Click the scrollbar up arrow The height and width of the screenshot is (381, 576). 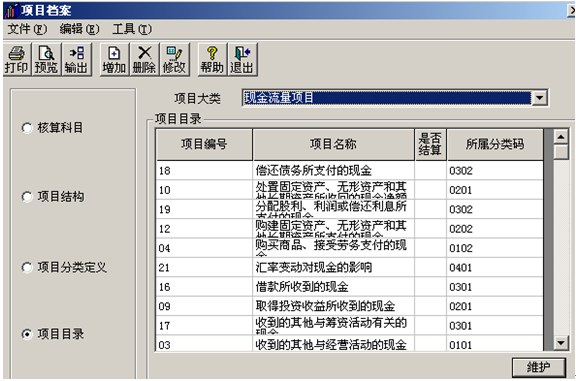pos(561,137)
